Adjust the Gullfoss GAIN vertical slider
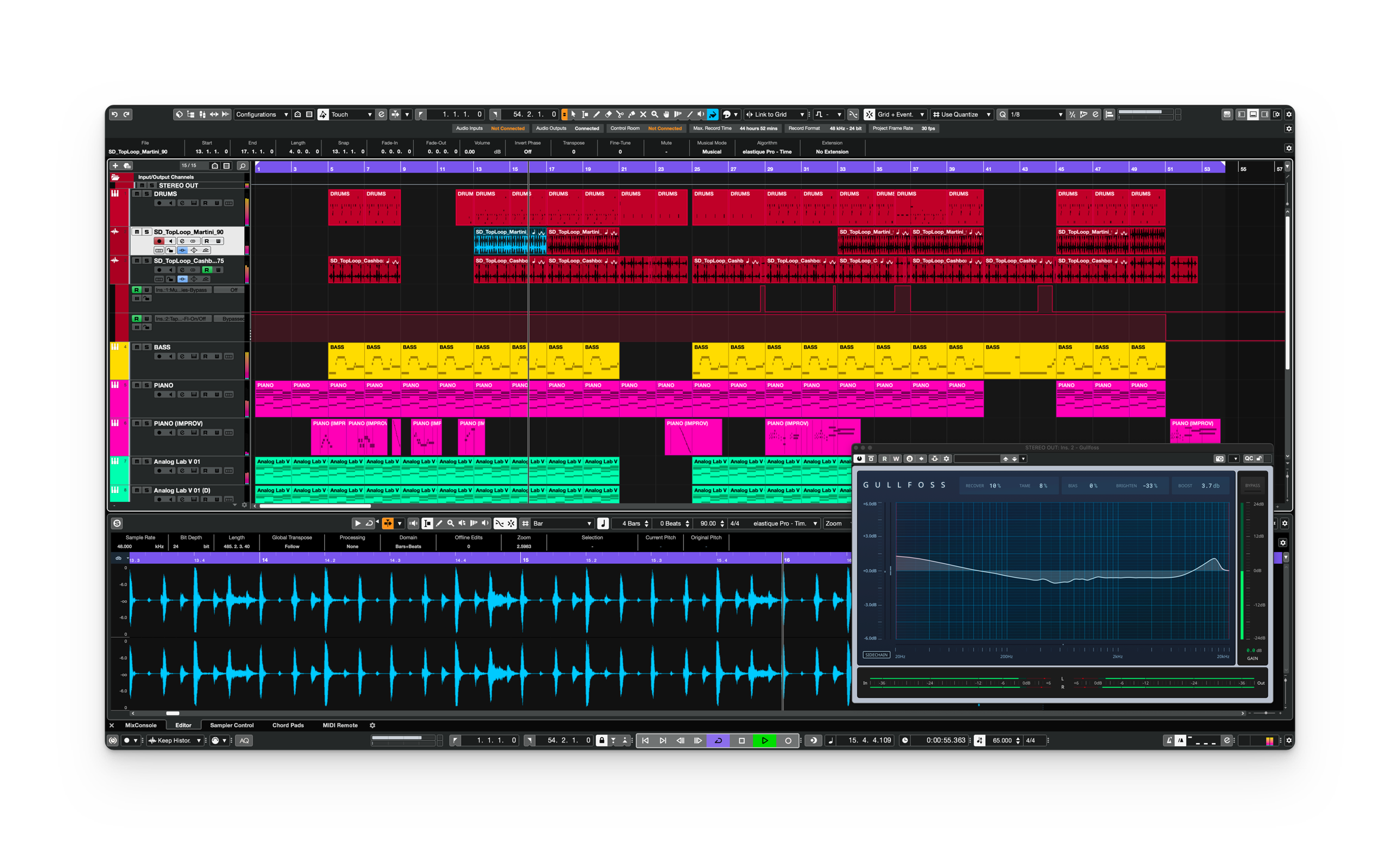 [1242, 572]
